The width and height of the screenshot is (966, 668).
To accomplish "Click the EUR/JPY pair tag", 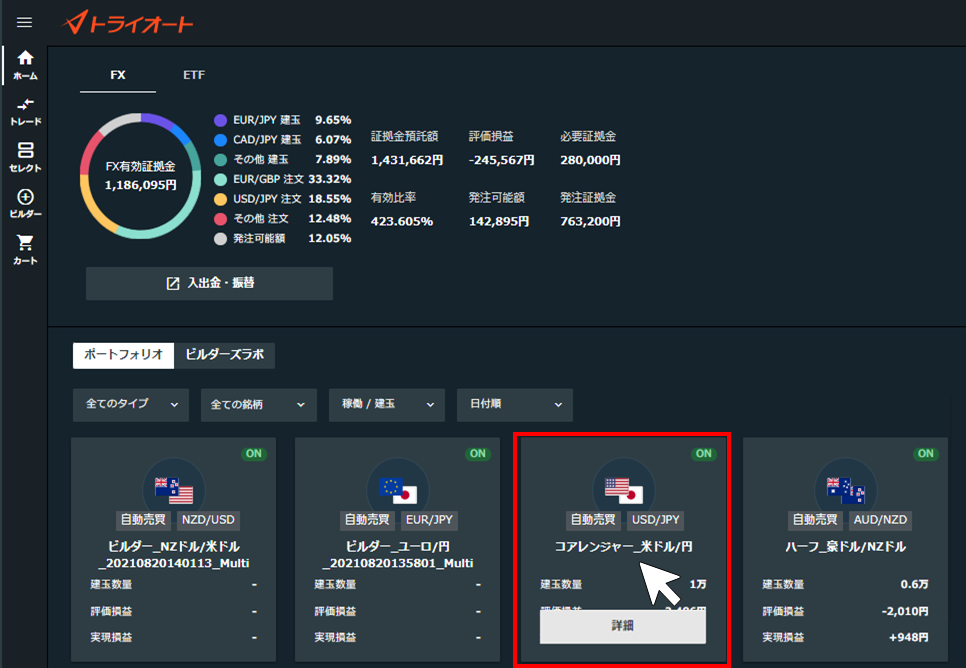I will click(429, 519).
